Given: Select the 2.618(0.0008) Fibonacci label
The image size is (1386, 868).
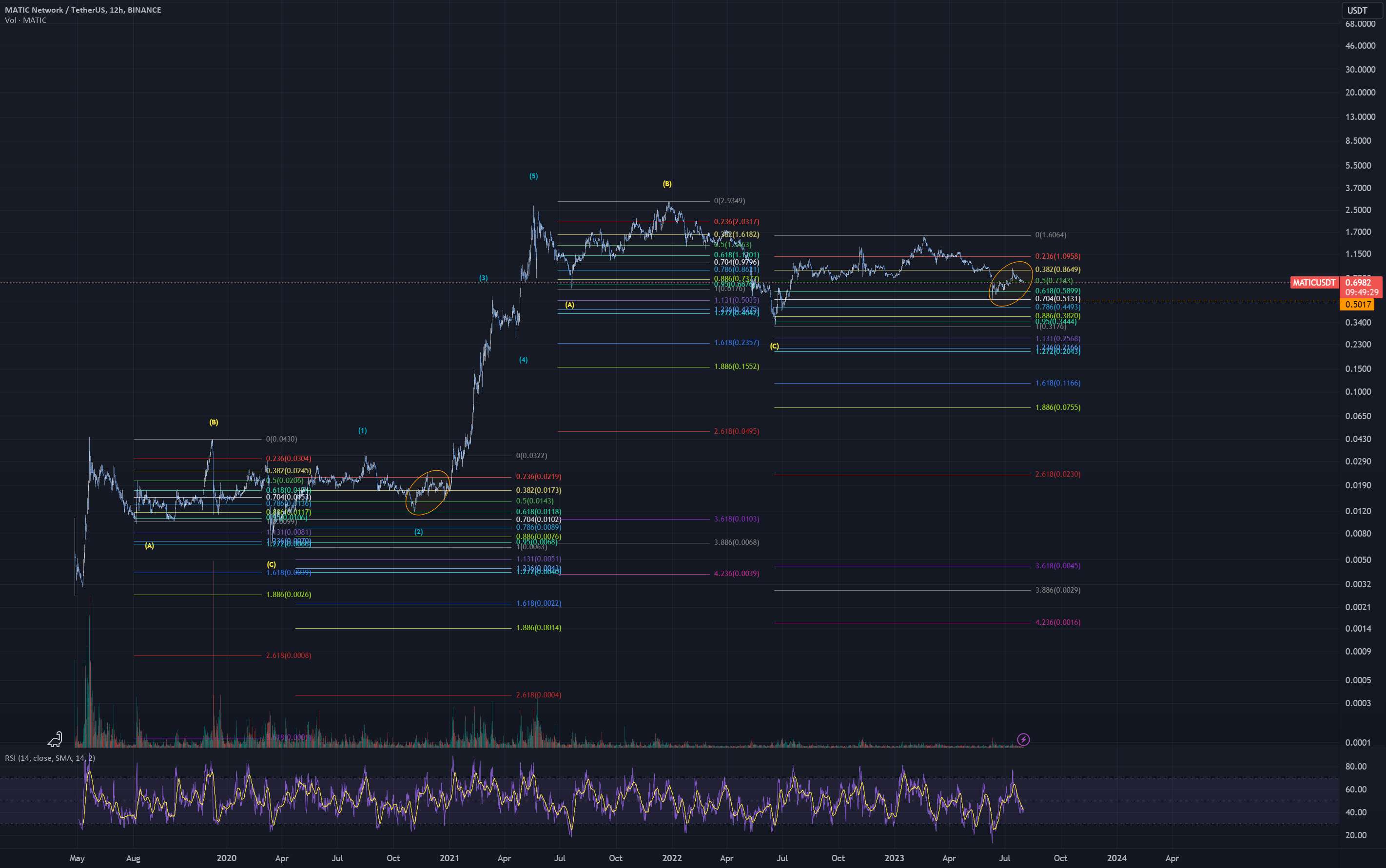Looking at the screenshot, I should pyautogui.click(x=289, y=656).
